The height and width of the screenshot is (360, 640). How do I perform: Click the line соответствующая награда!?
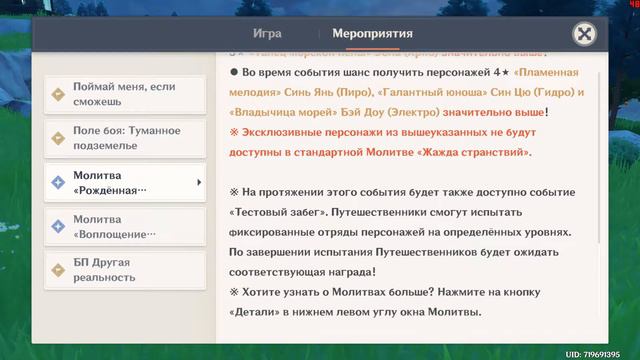302,272
